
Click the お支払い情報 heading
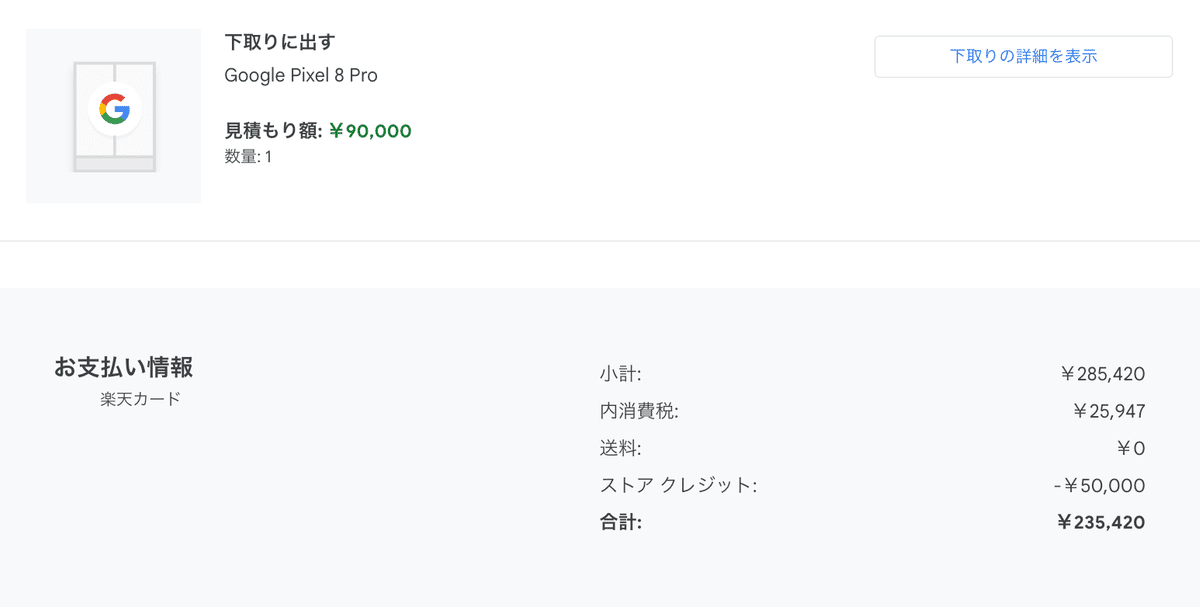click(x=123, y=367)
